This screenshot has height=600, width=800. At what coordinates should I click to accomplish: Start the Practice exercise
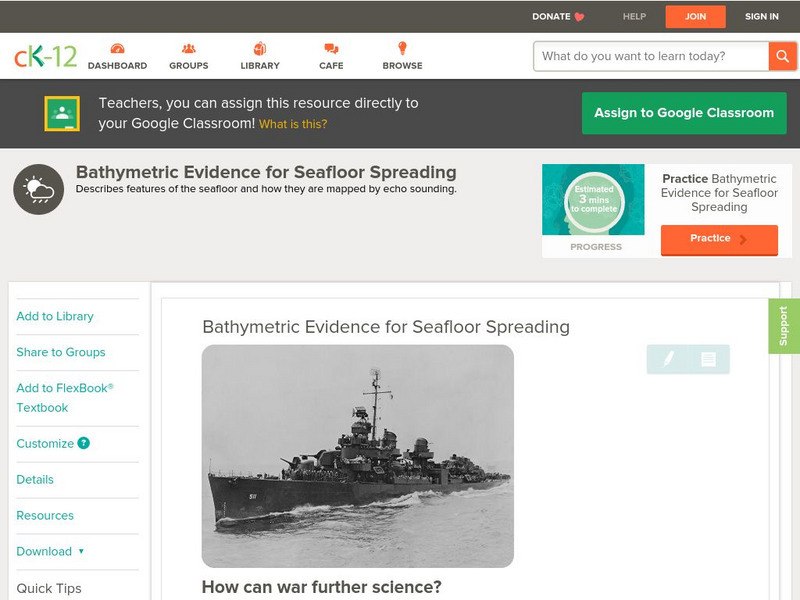point(718,239)
